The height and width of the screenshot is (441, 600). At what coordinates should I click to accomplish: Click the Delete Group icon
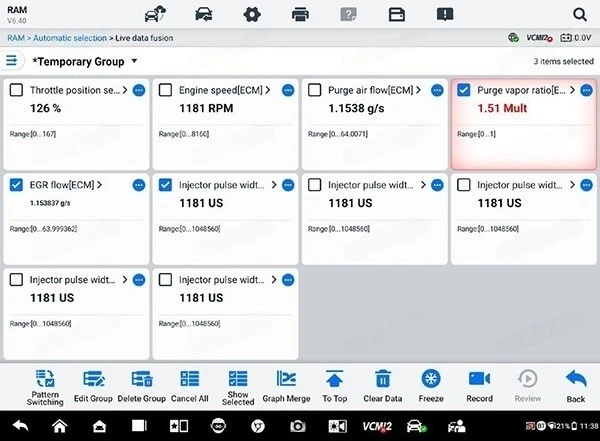click(x=141, y=379)
